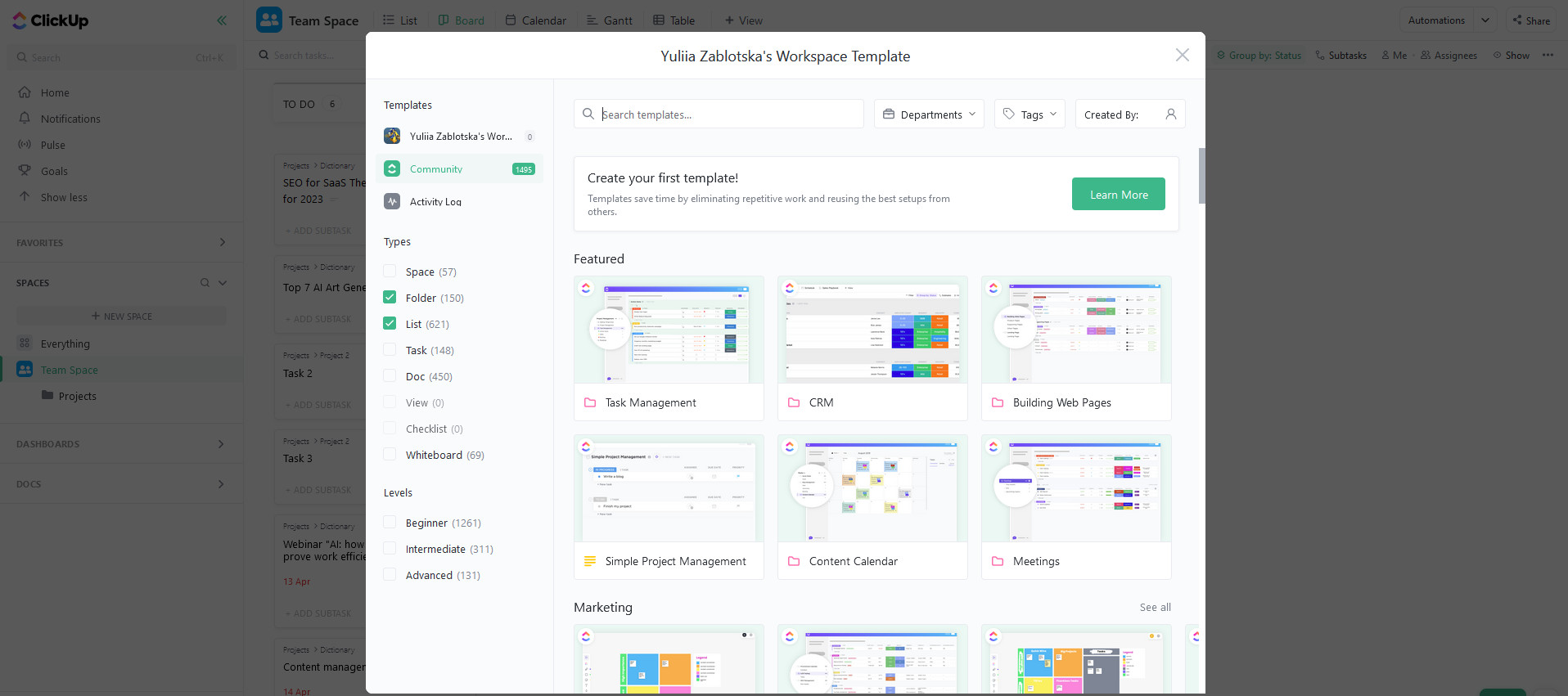
Task: Open the Departments dropdown
Action: point(929,114)
